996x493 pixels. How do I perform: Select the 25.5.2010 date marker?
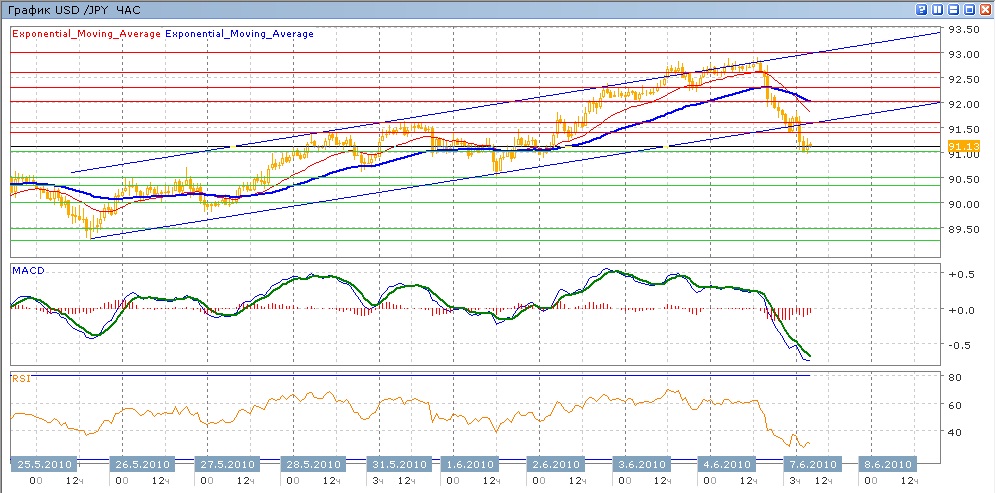coord(41,465)
